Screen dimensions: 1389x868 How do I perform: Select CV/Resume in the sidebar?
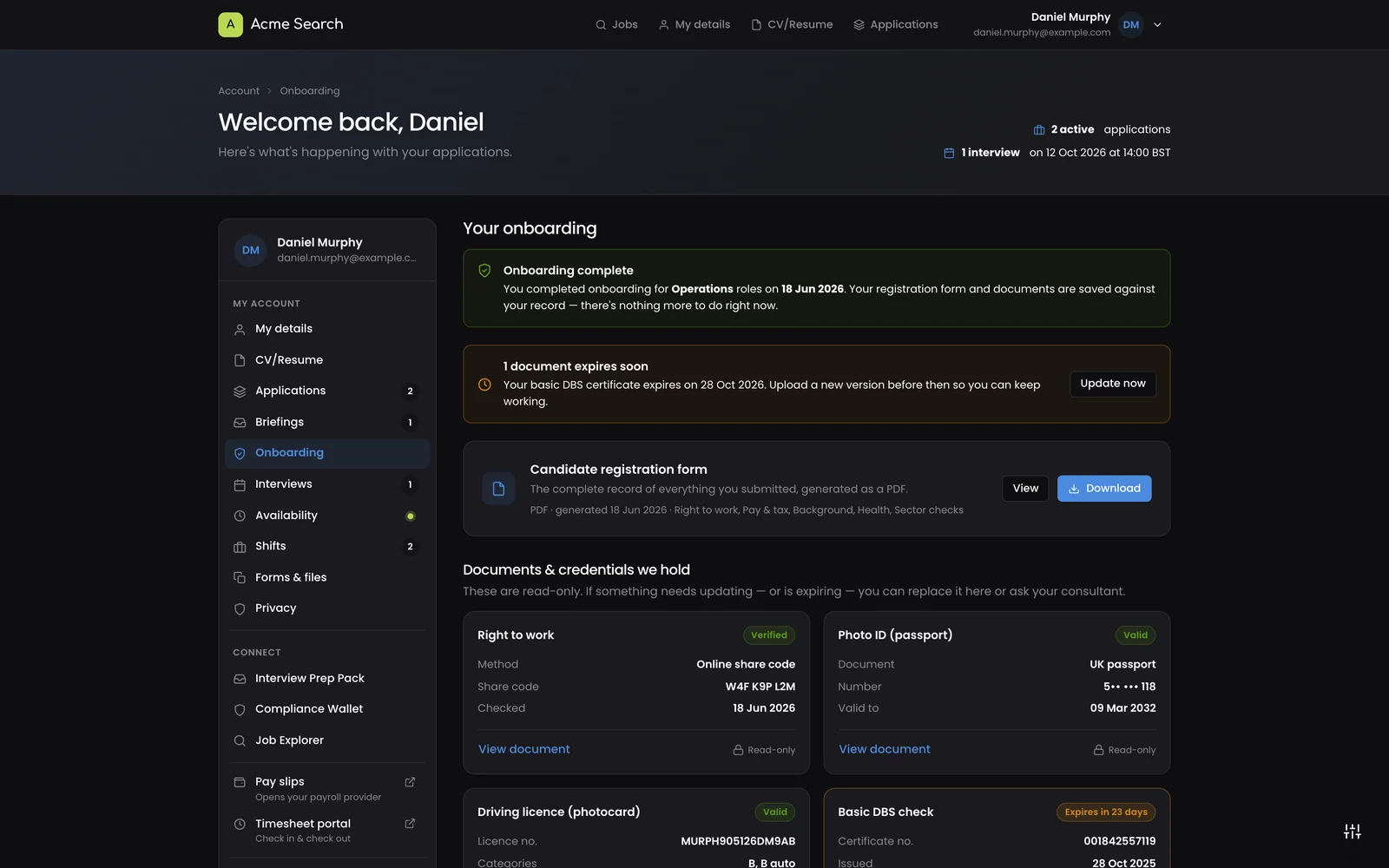(x=327, y=360)
